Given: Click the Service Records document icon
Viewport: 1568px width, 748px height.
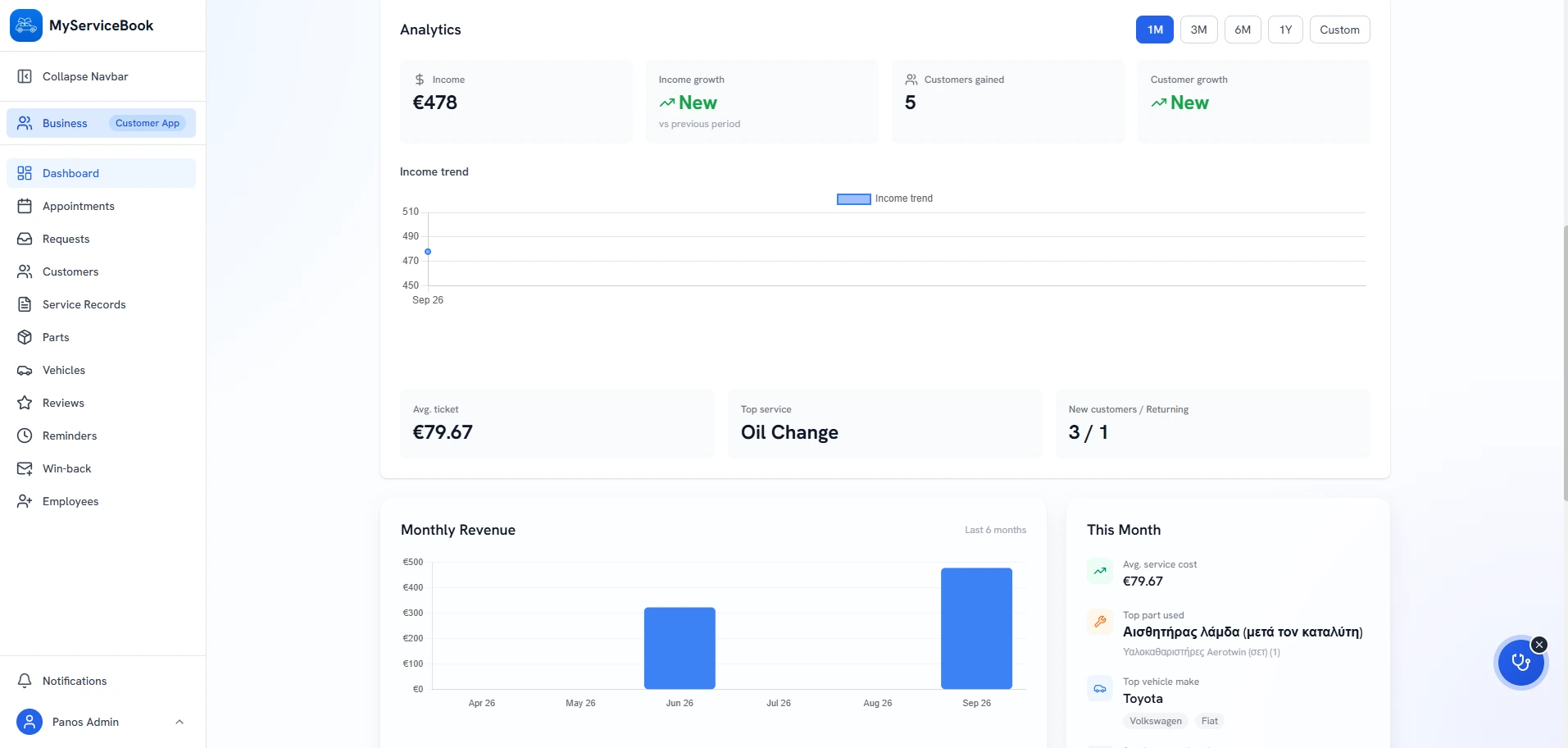Looking at the screenshot, I should [25, 304].
